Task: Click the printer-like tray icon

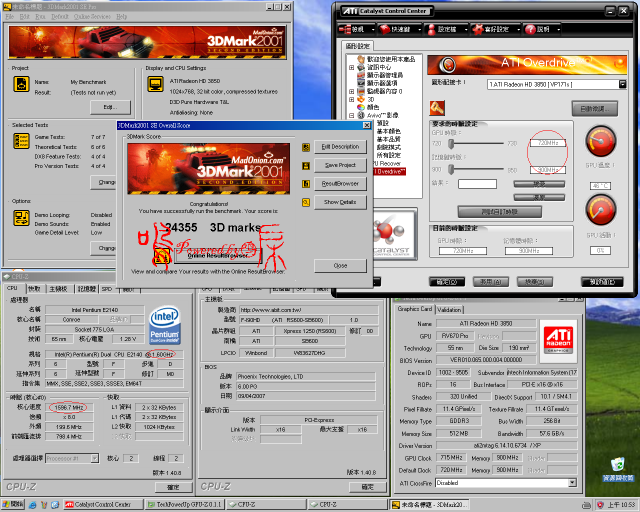Action: [587, 505]
